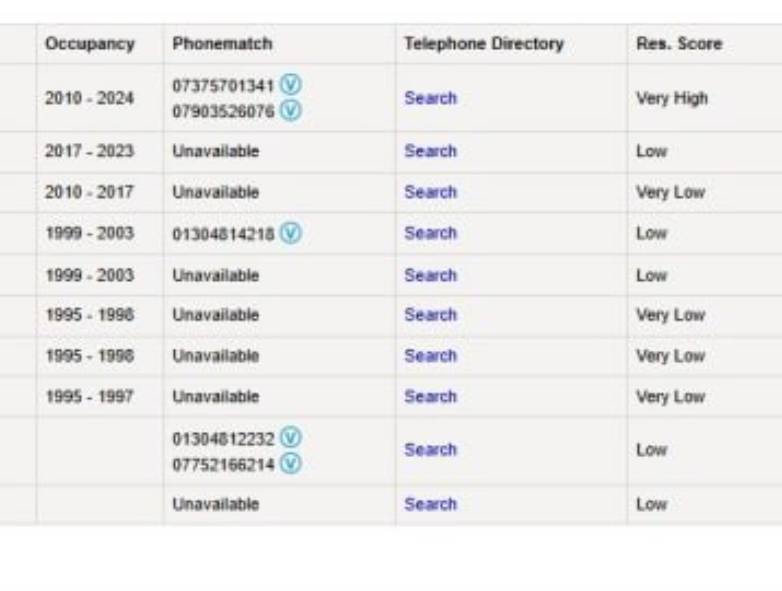Open Search link for 2017 - 2023 row
Screen dimensions: 782x591
point(430,151)
